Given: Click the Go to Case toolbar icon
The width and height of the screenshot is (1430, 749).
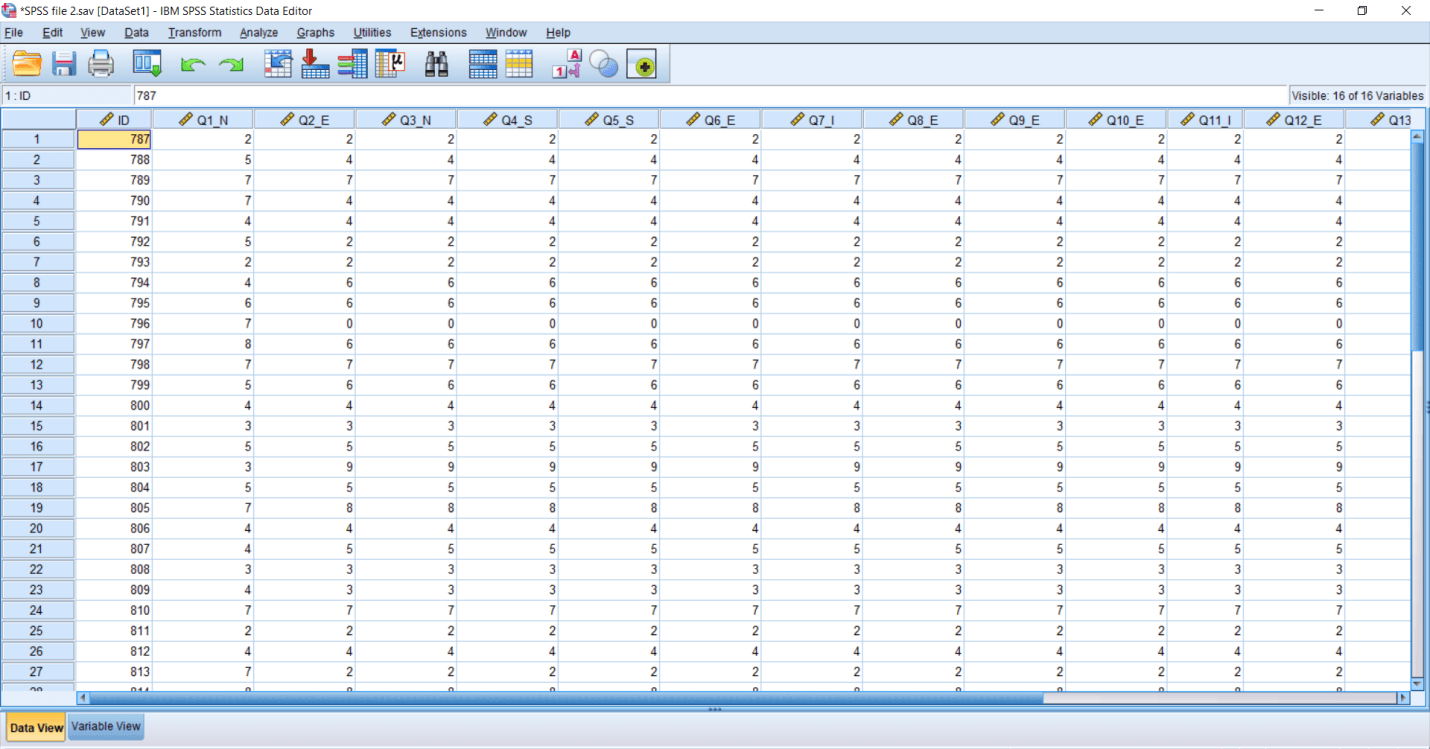Looking at the screenshot, I should pos(277,63).
